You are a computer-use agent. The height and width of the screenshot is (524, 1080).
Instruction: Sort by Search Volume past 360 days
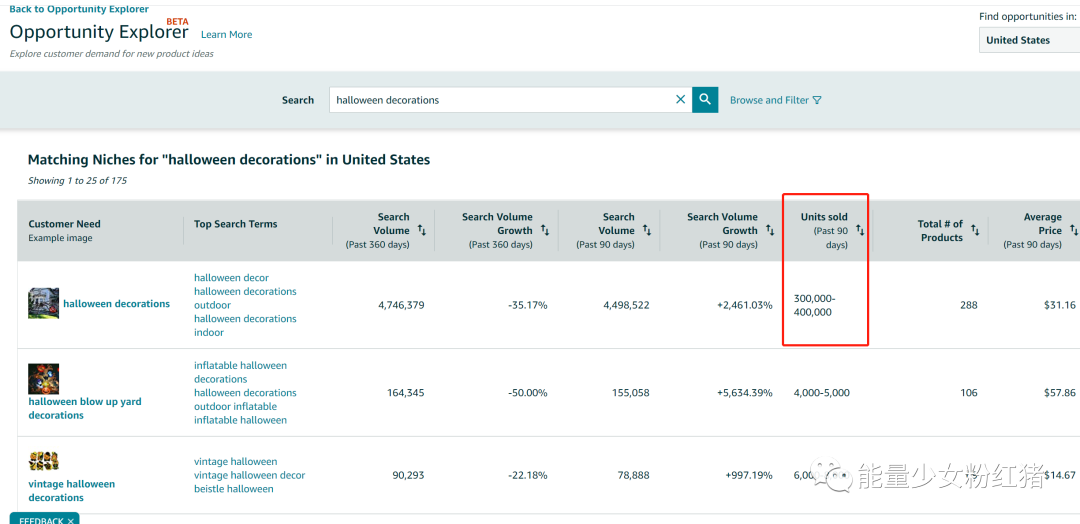point(422,230)
